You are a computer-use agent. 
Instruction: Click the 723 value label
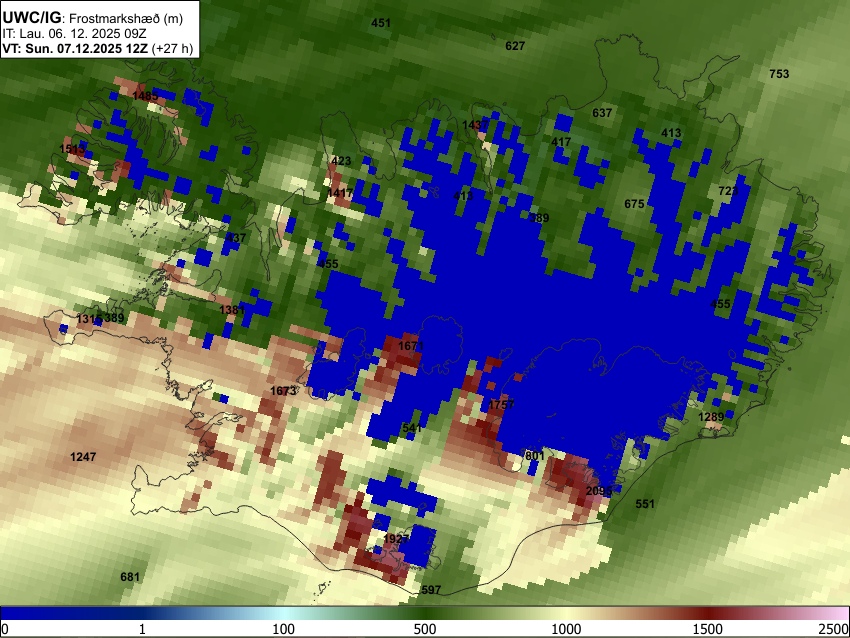728,191
